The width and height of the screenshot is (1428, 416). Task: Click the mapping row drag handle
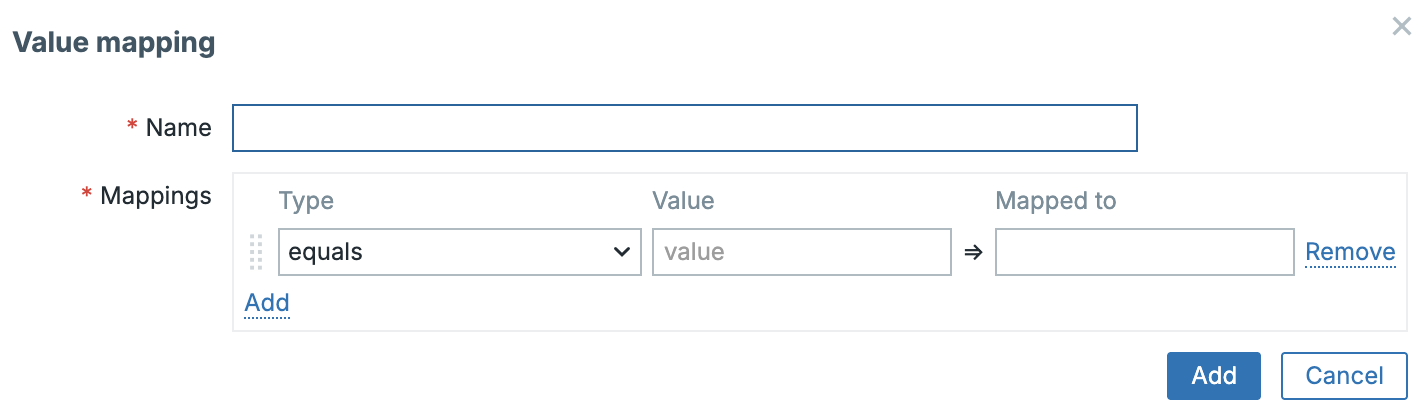click(x=256, y=252)
